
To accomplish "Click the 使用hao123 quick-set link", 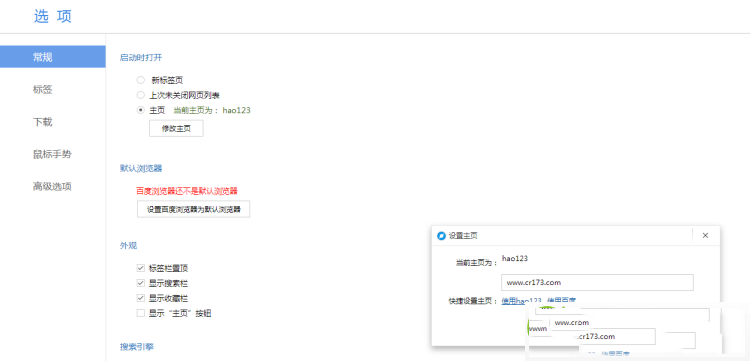I will pyautogui.click(x=521, y=301).
